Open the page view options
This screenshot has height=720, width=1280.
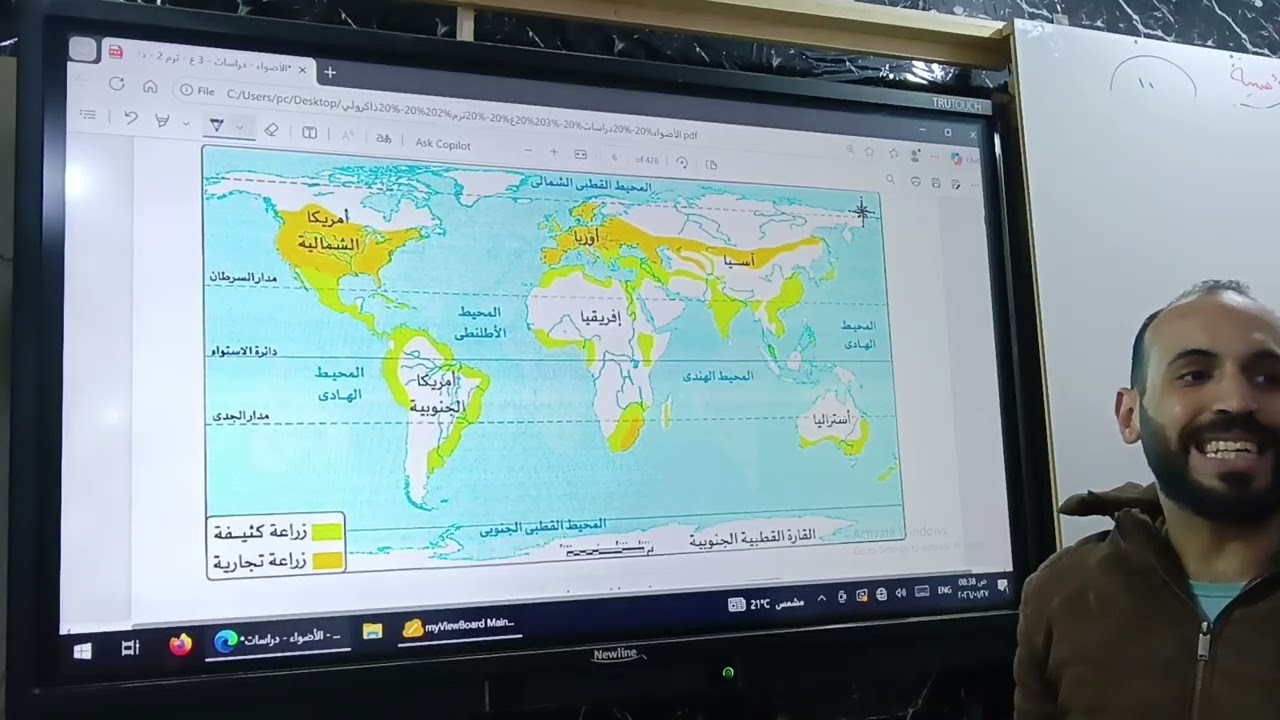711,164
